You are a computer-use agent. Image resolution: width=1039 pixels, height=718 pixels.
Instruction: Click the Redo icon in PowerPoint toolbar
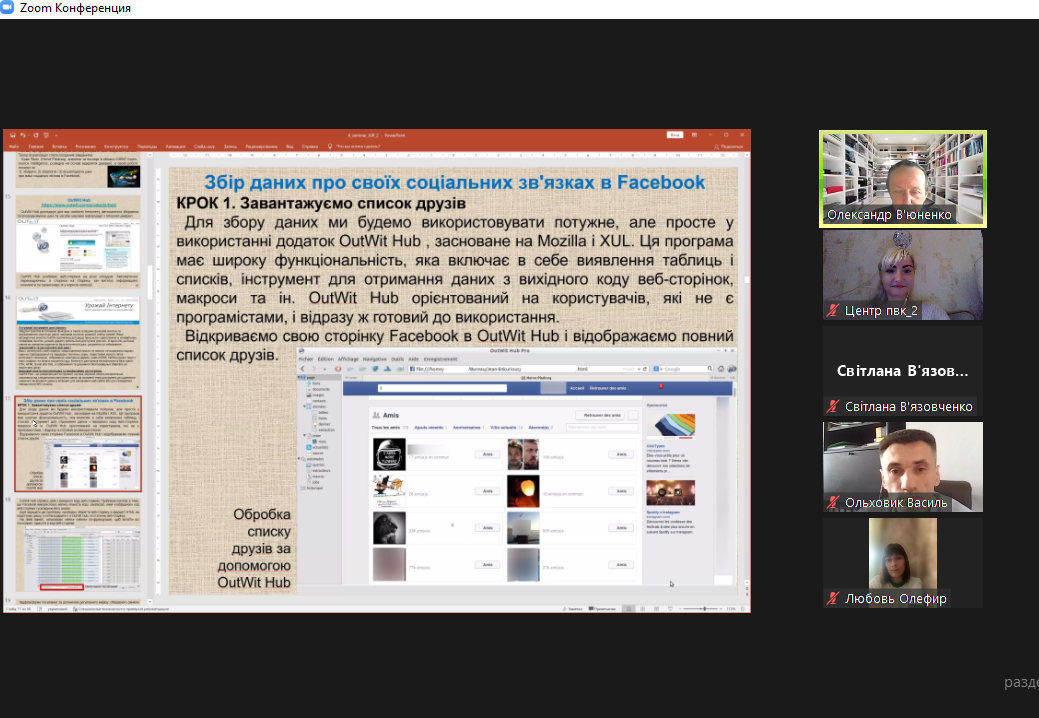coord(36,135)
